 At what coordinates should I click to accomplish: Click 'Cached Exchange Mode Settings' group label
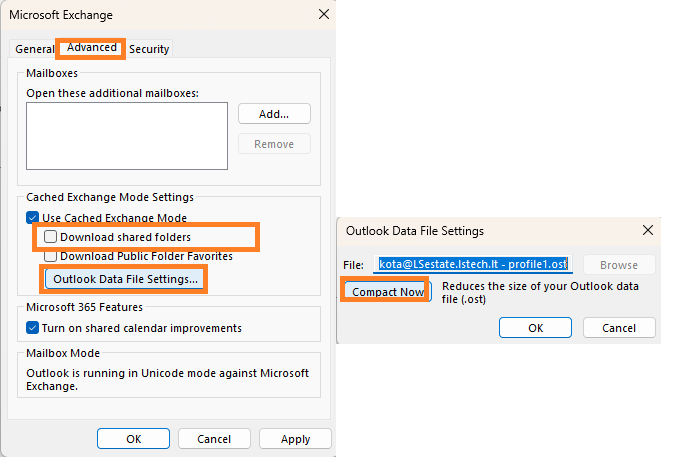(110, 197)
